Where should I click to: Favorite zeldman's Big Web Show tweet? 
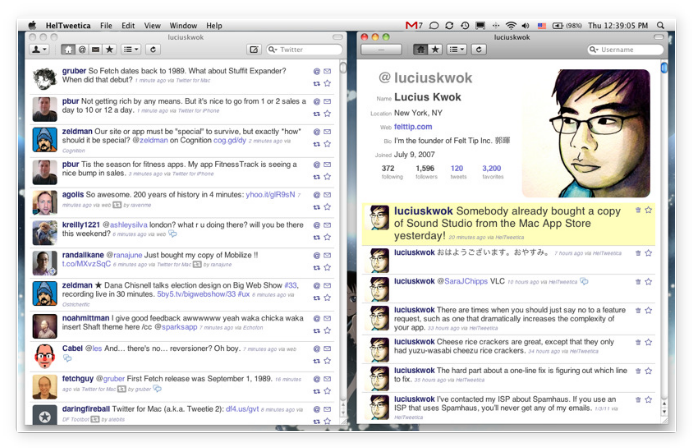pos(327,298)
